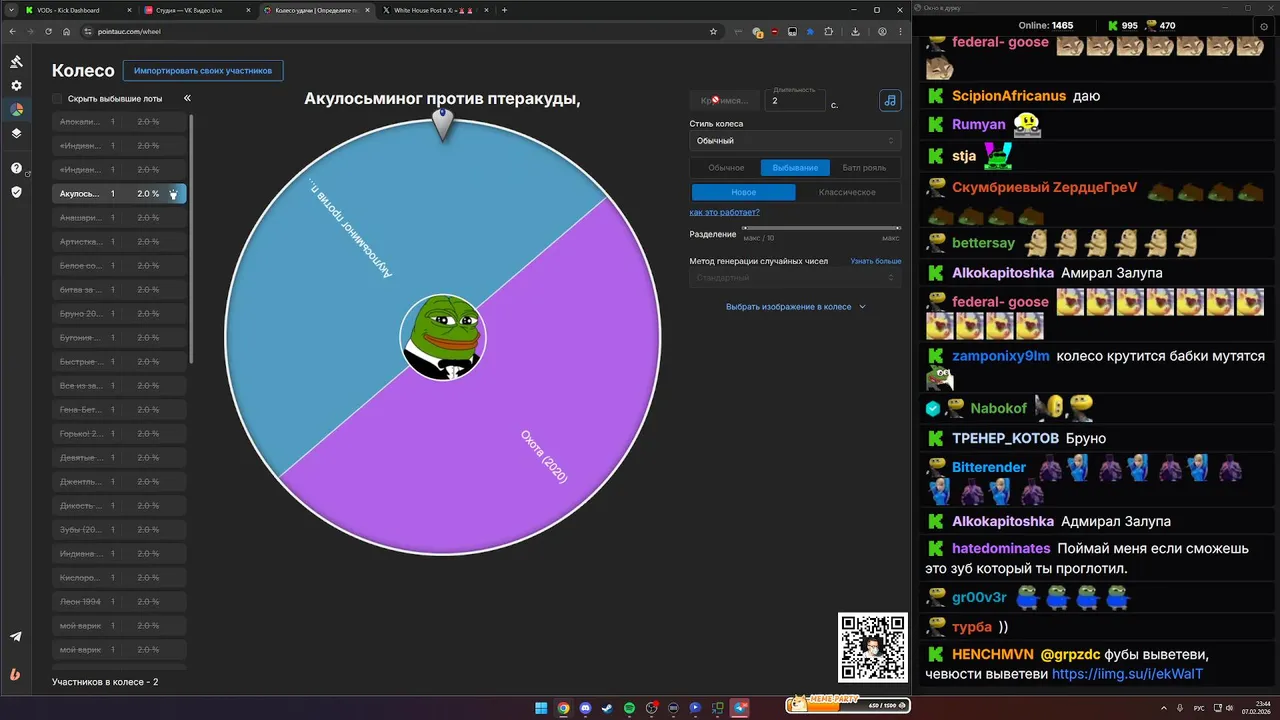Screen dimensions: 1280x720
Task: Switch to 'White House Post' X tab
Action: coord(435,10)
